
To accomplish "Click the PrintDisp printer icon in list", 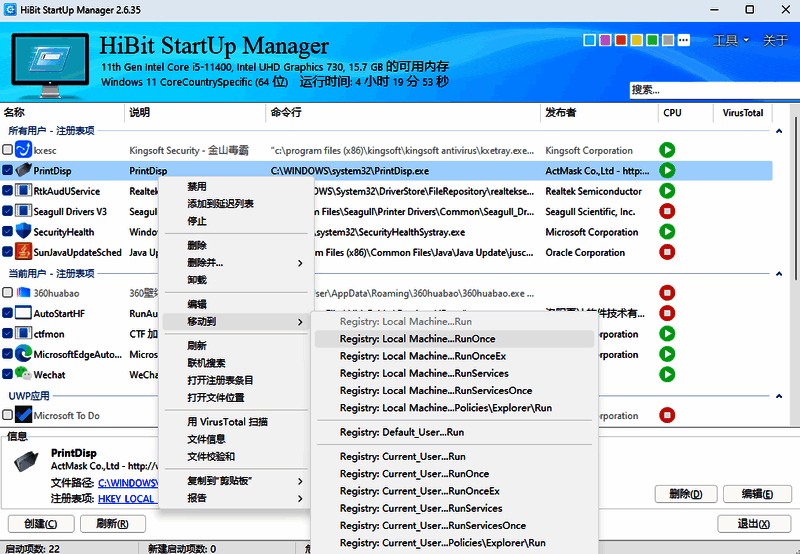I will [23, 170].
